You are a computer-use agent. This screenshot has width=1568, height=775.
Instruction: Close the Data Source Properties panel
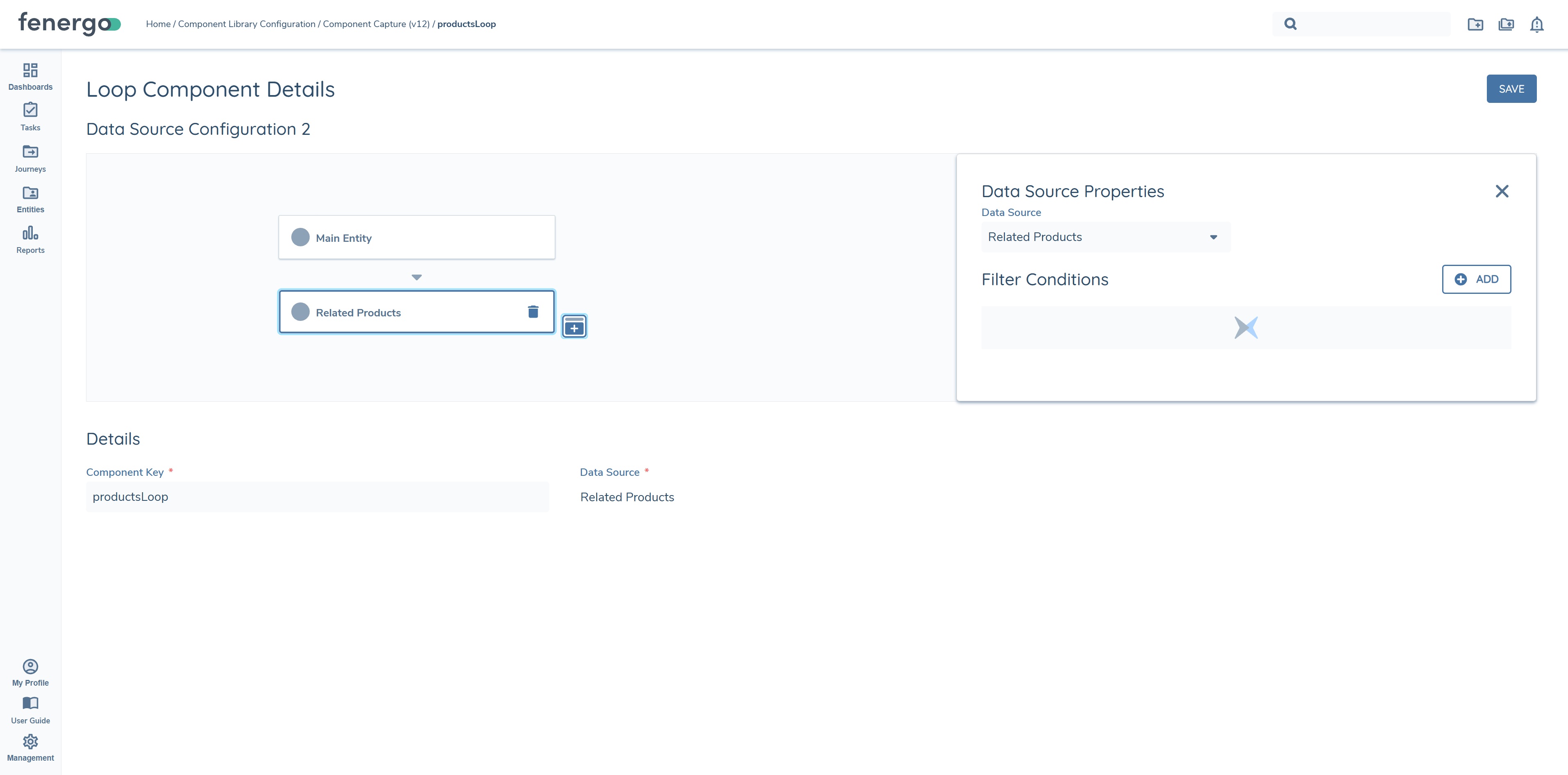coord(1502,191)
